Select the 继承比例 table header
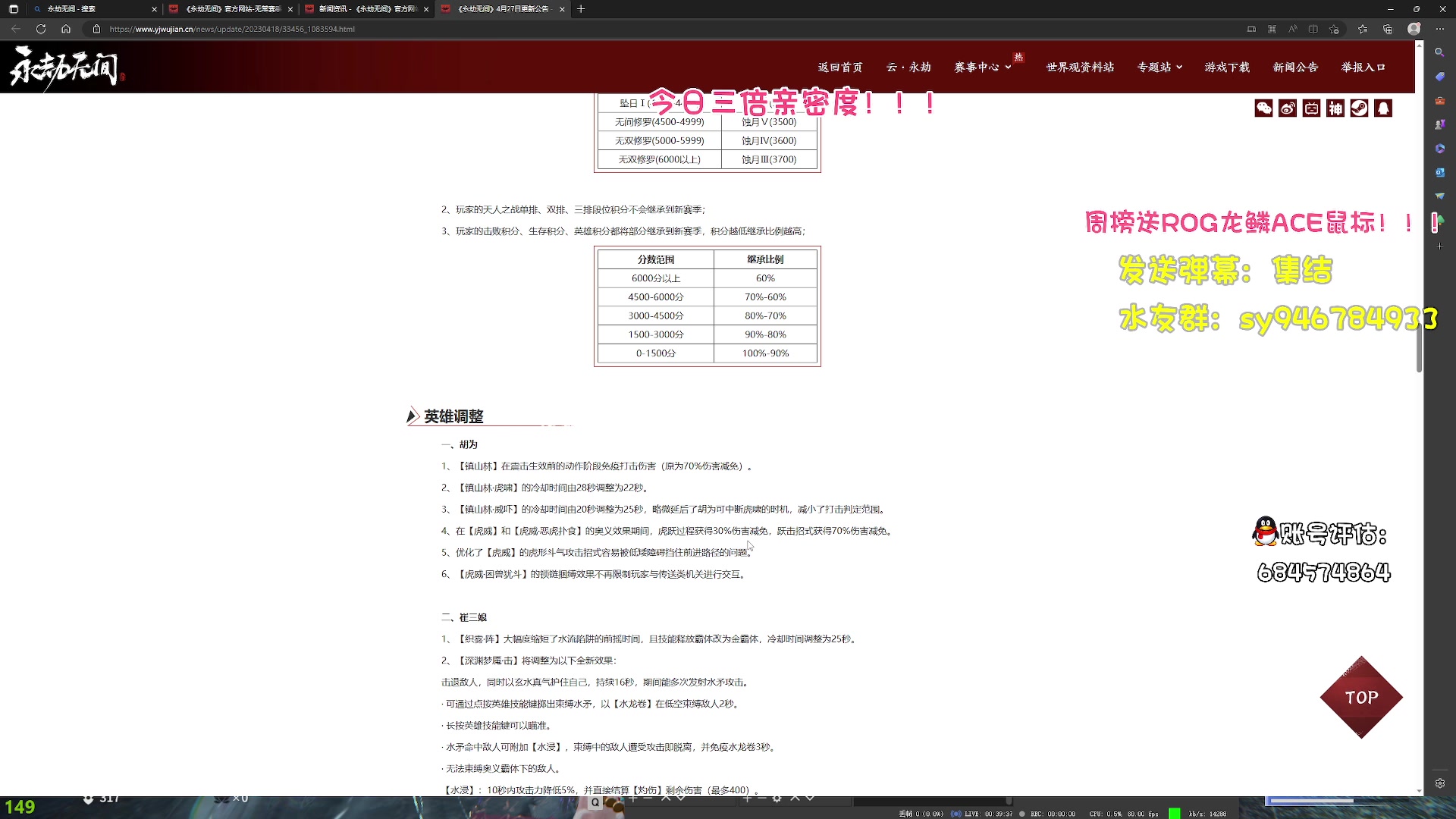Viewport: 1456px width, 819px height. (x=765, y=259)
